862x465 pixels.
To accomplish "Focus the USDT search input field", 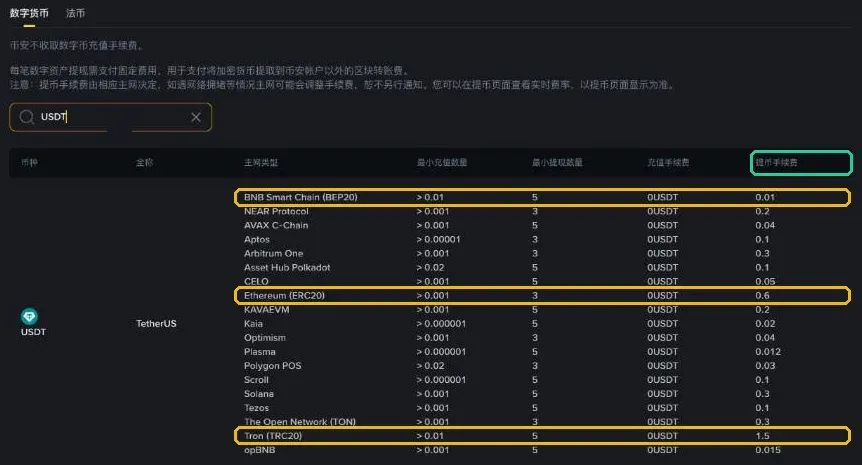I will point(110,117).
